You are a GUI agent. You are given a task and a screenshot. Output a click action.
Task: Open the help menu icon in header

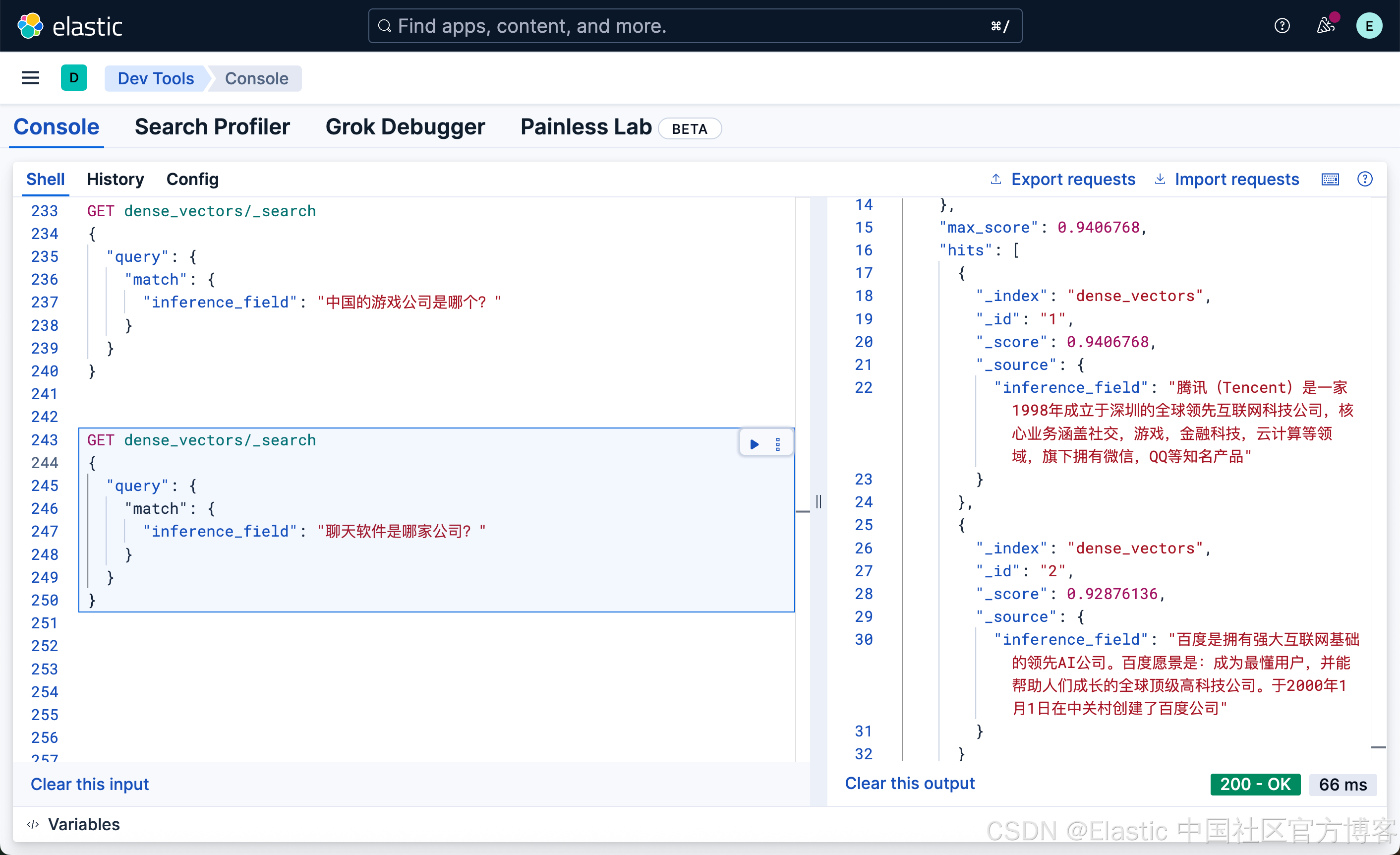coord(1282,26)
